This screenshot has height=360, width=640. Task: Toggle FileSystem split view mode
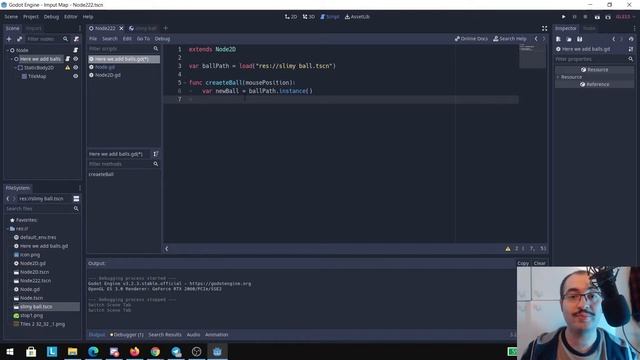click(76, 199)
